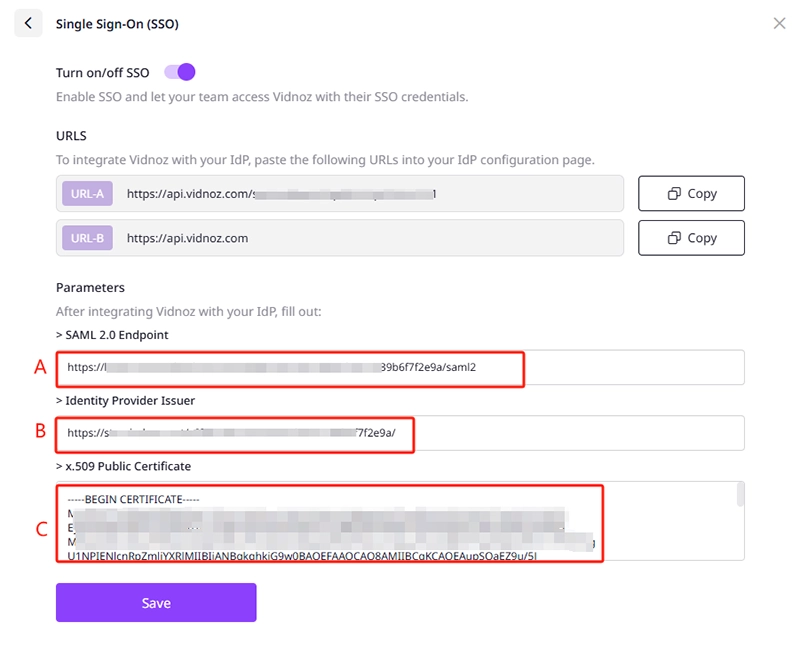800x654 pixels.
Task: Toggle the Turn on/off SSO switch
Action: pos(180,72)
